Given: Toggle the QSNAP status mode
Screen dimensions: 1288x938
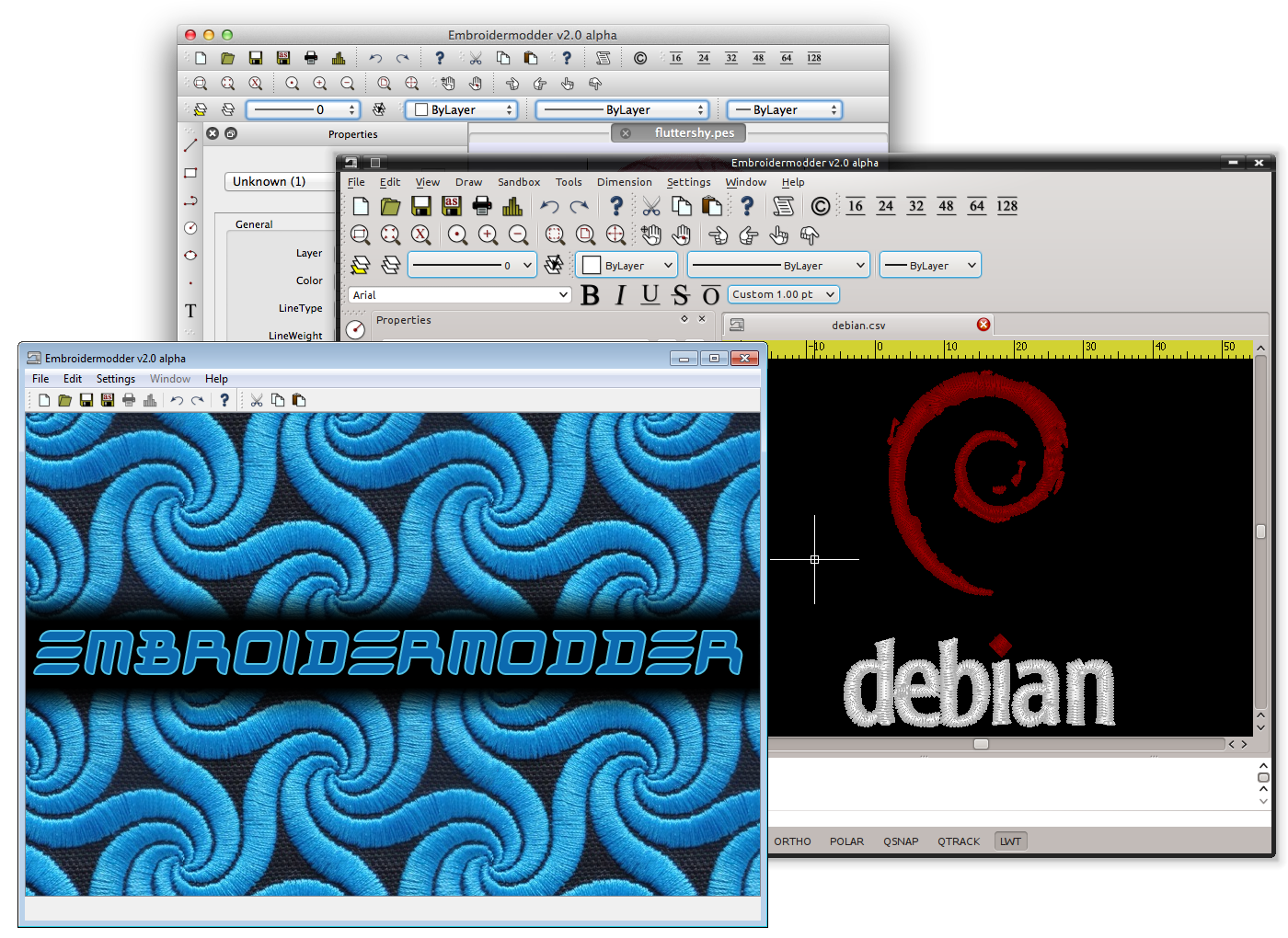Looking at the screenshot, I should (x=901, y=841).
